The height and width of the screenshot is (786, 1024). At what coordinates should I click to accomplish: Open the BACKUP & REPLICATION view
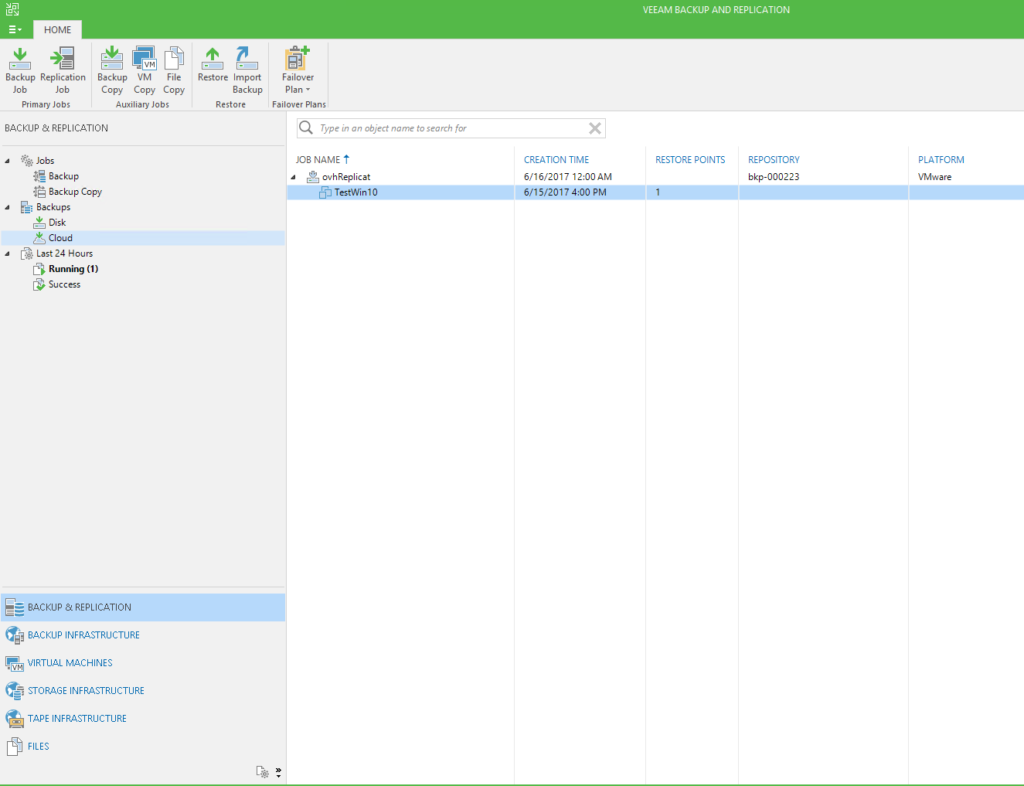[143, 607]
